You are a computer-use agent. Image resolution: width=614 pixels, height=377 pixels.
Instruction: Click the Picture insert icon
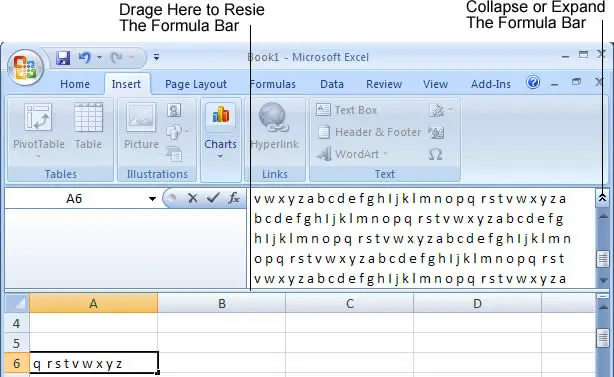pyautogui.click(x=141, y=117)
